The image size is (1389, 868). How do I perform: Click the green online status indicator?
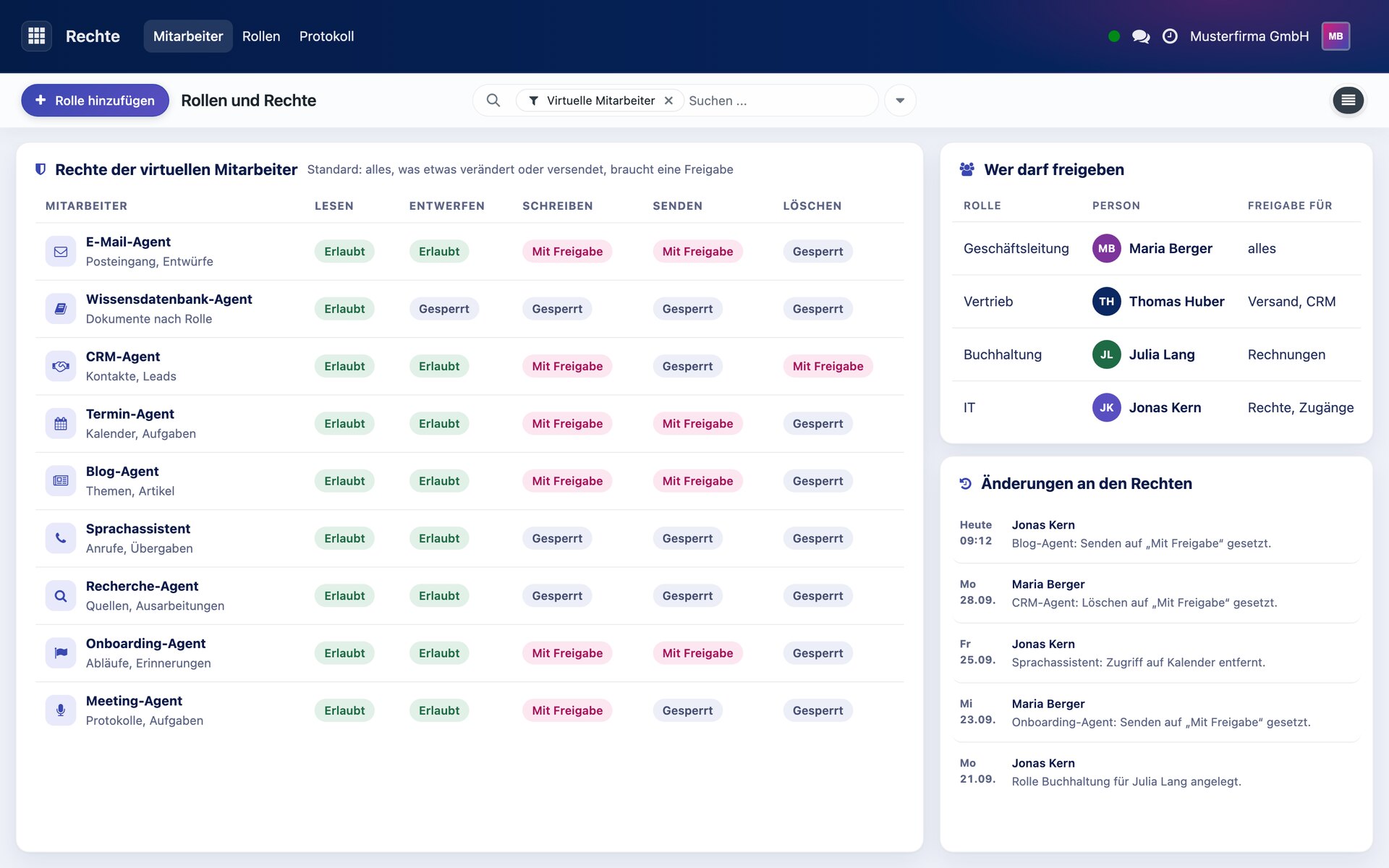(x=1114, y=36)
